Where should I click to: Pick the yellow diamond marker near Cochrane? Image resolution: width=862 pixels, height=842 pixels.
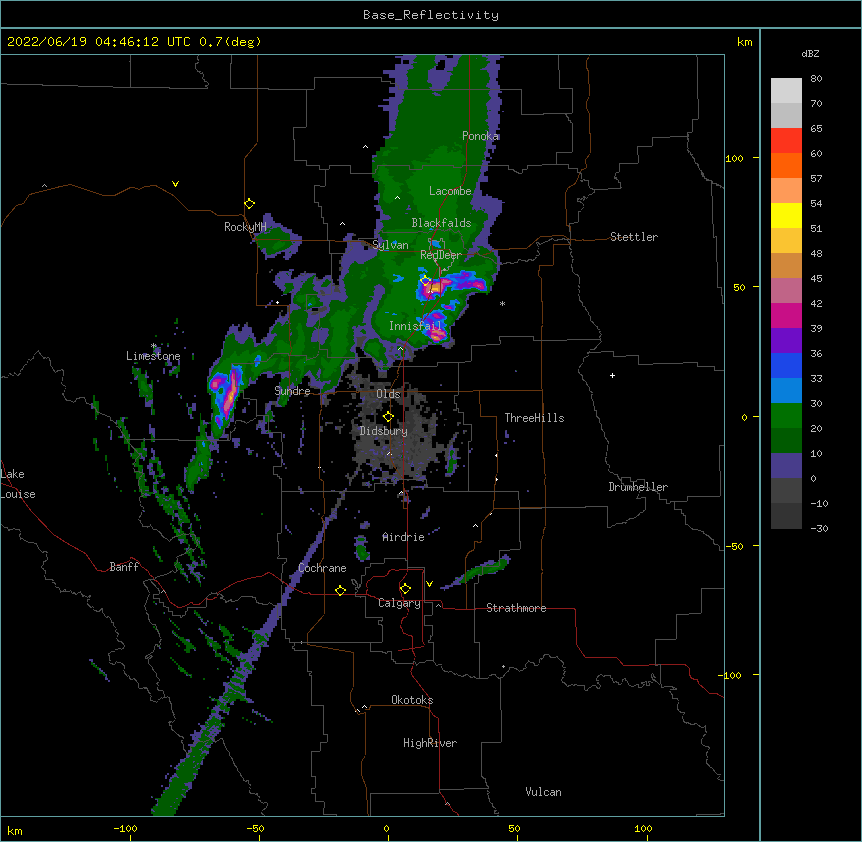click(340, 590)
